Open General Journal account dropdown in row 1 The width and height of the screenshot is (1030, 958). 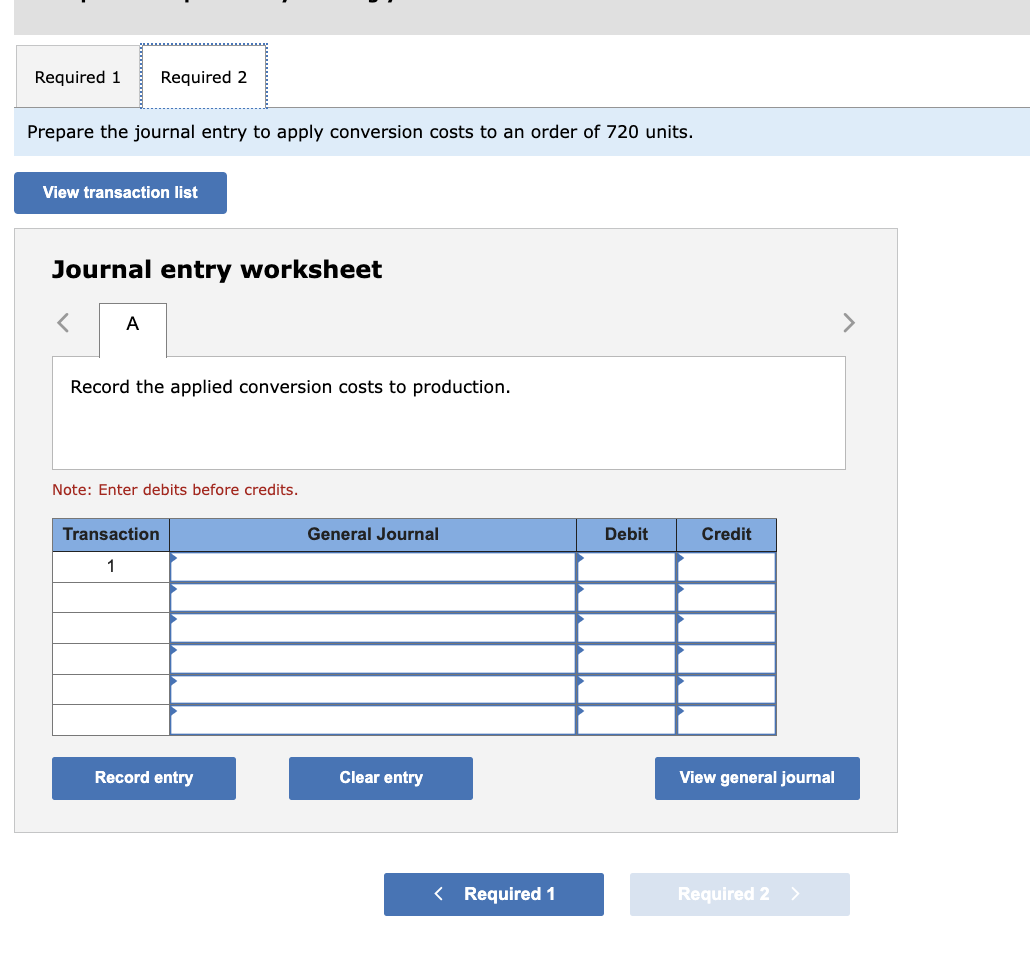(x=373, y=567)
